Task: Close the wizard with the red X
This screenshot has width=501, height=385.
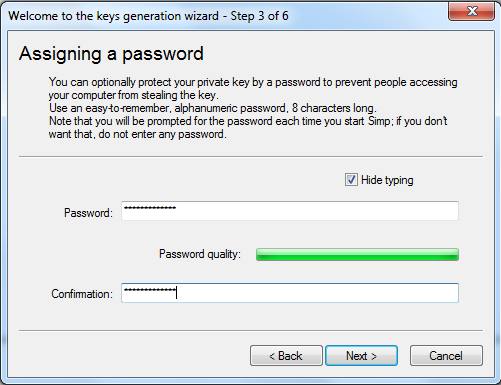Action: [471, 11]
